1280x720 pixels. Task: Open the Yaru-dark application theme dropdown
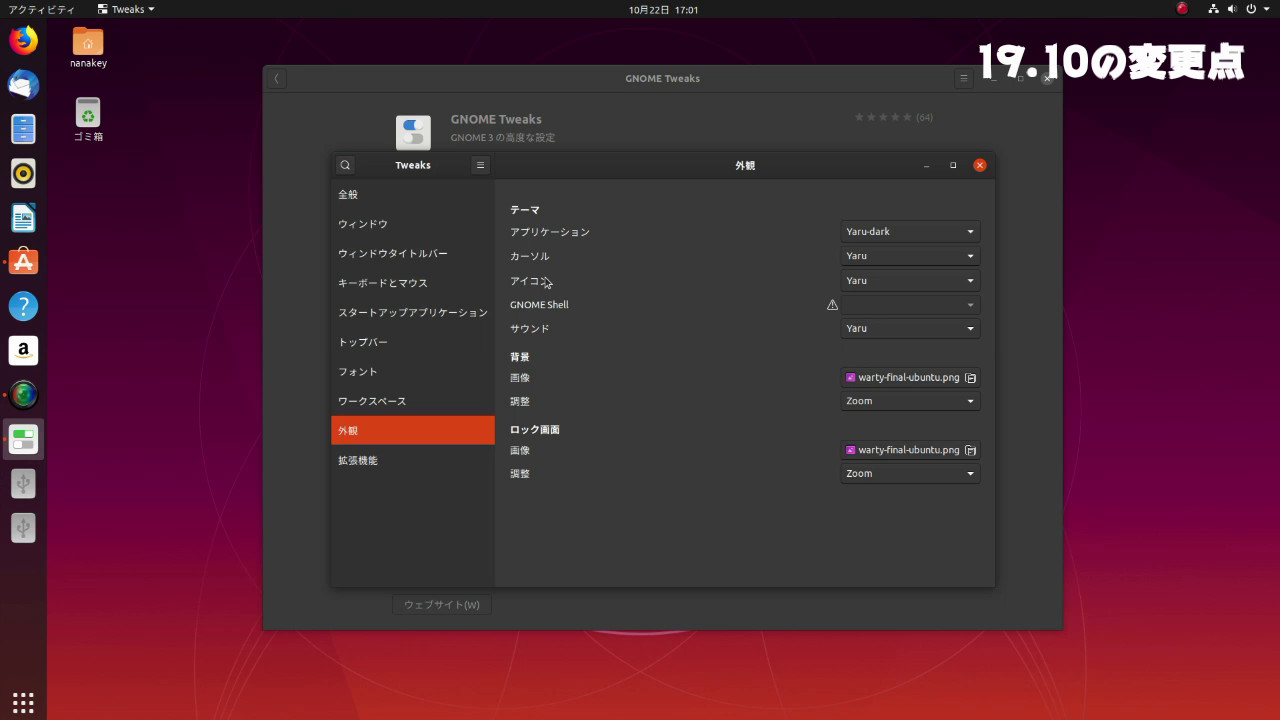coord(909,231)
